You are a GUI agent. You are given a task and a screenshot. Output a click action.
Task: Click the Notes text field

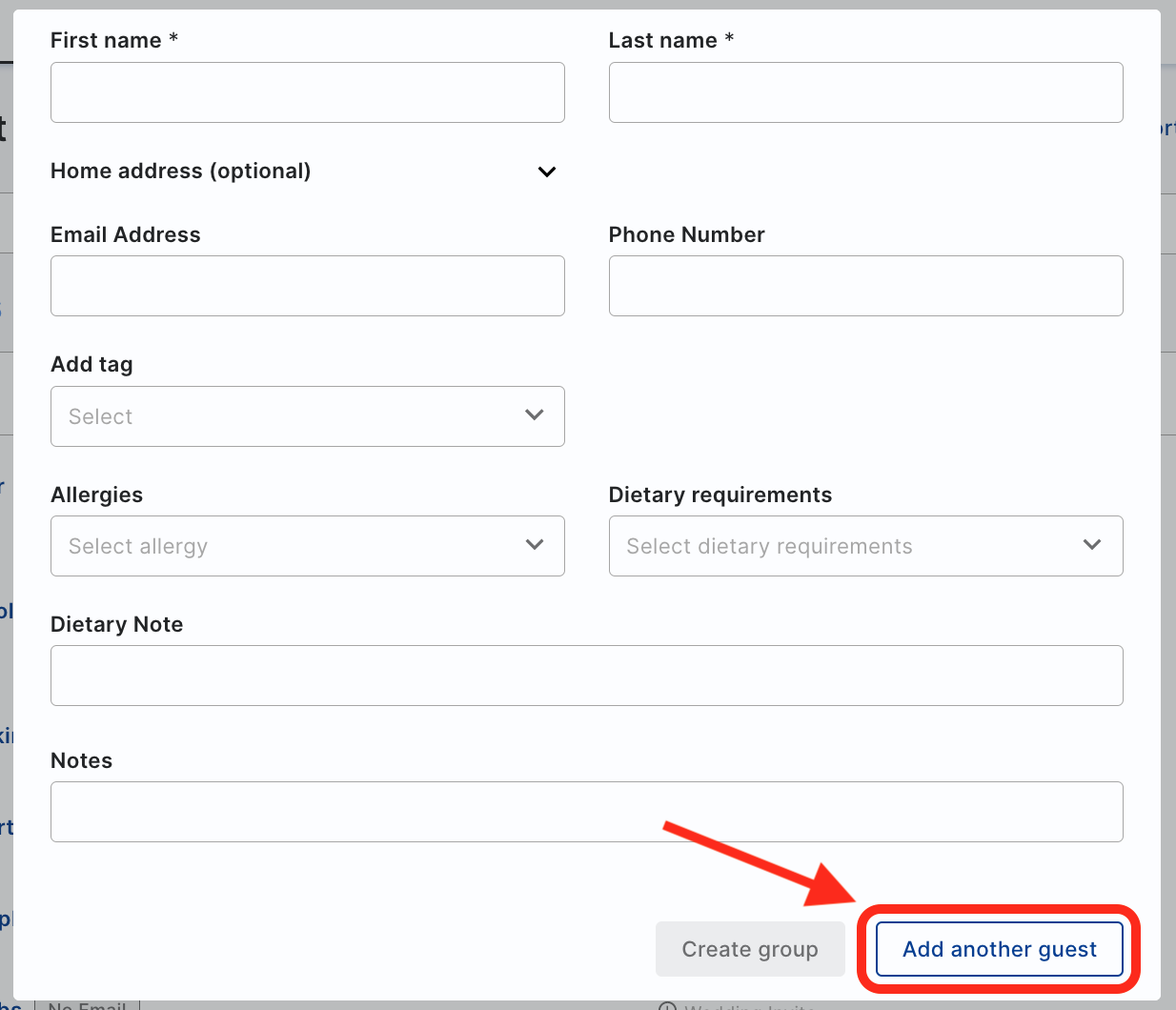pyautogui.click(x=587, y=812)
